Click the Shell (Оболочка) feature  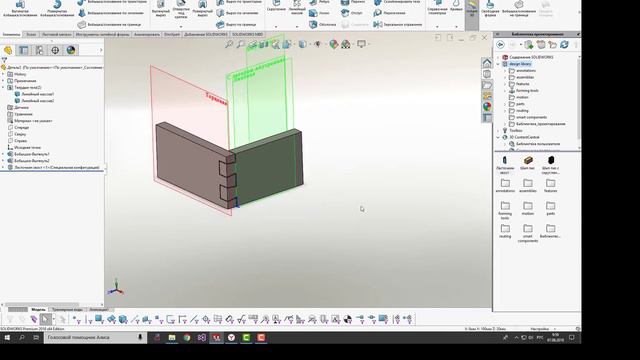[322, 24]
